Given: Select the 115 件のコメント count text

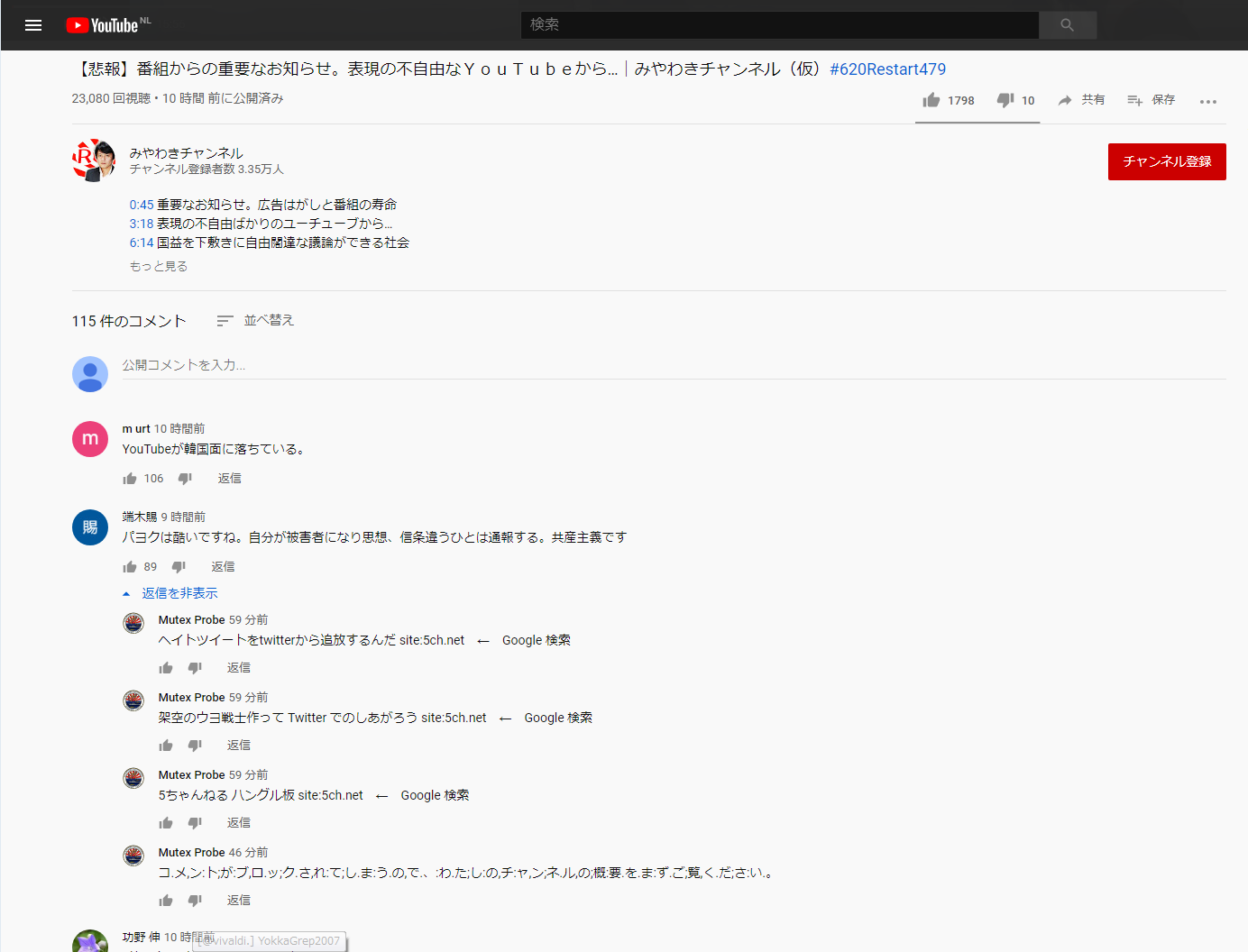Looking at the screenshot, I should pyautogui.click(x=129, y=321).
